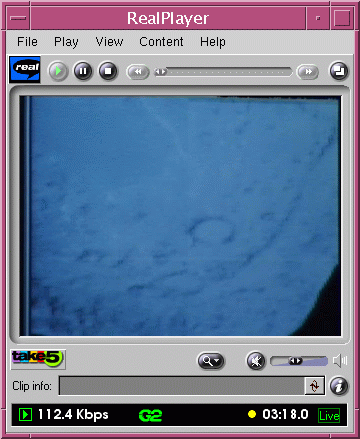Click the Clip info text field
360x439 pixels.
(182, 386)
